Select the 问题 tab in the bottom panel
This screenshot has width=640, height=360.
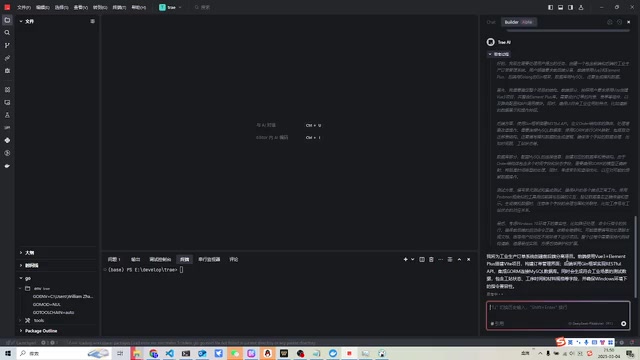[x=114, y=259]
